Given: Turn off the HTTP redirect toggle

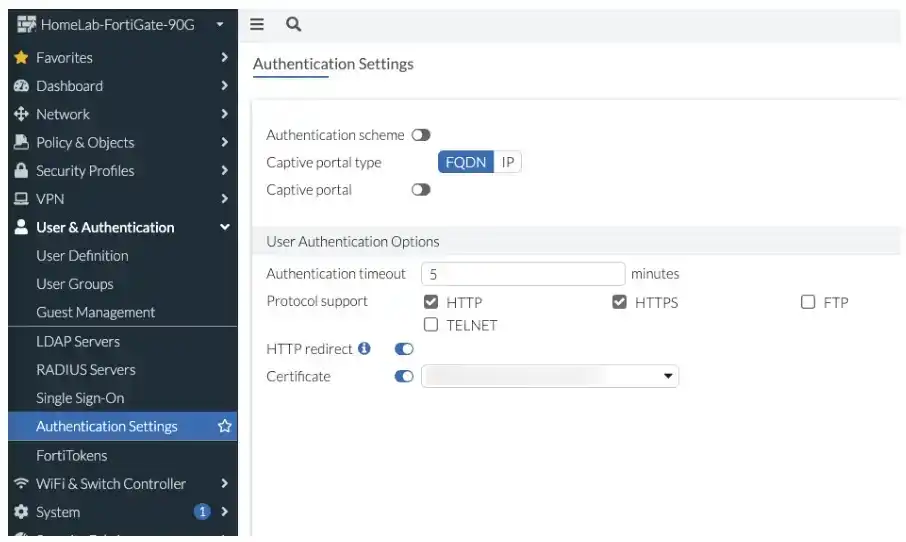Looking at the screenshot, I should tap(404, 349).
